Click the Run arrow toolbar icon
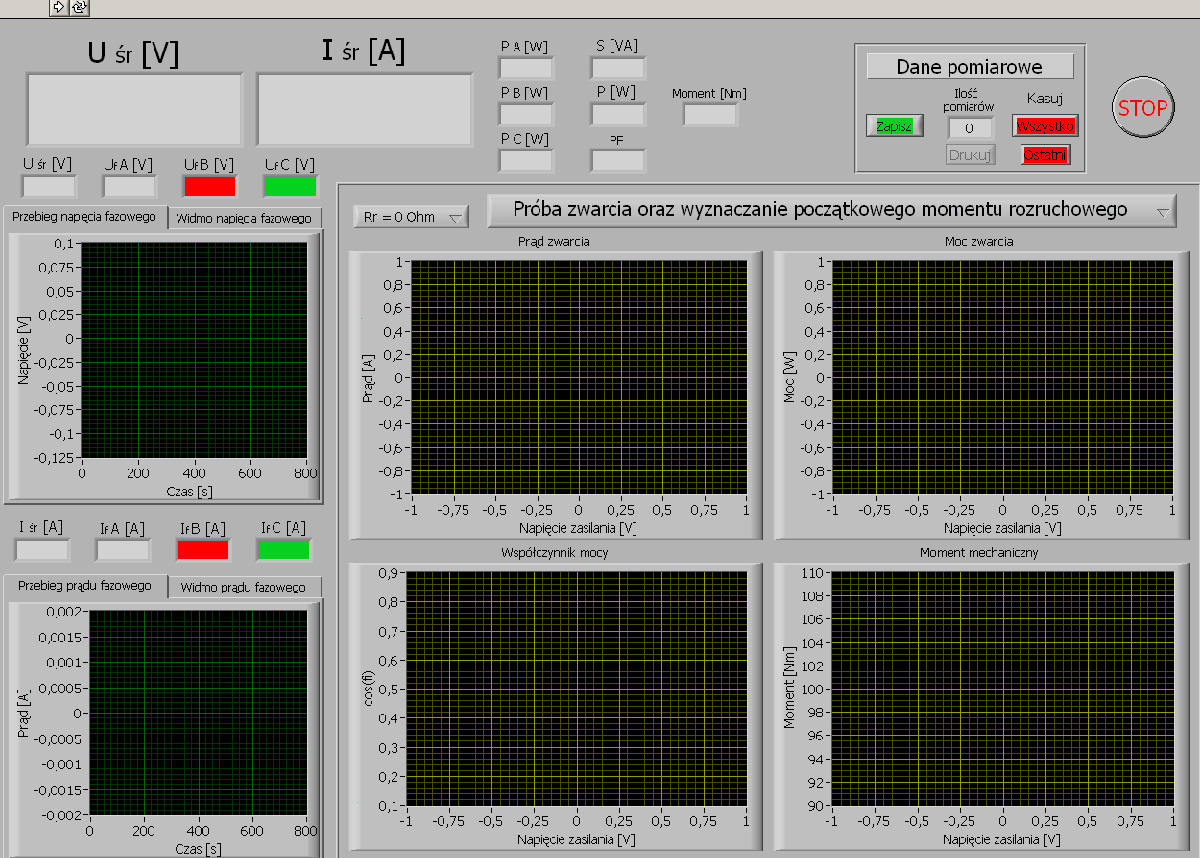Viewport: 1200px width, 858px height. point(58,7)
